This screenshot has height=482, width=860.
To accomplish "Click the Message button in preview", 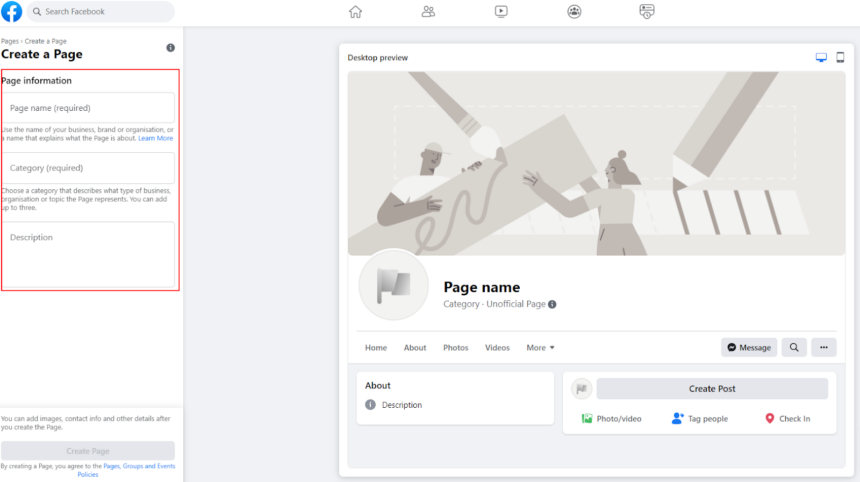I will pos(749,347).
